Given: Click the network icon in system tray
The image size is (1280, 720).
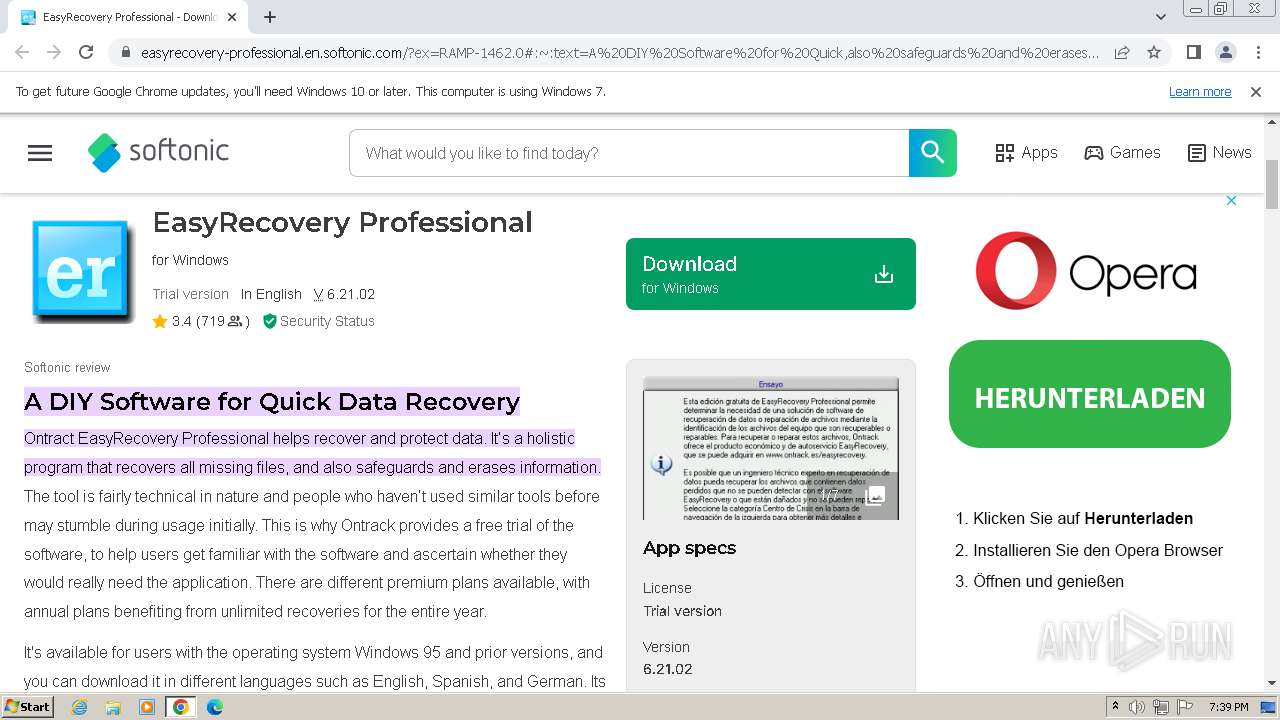Looking at the screenshot, I should coord(1161,707).
